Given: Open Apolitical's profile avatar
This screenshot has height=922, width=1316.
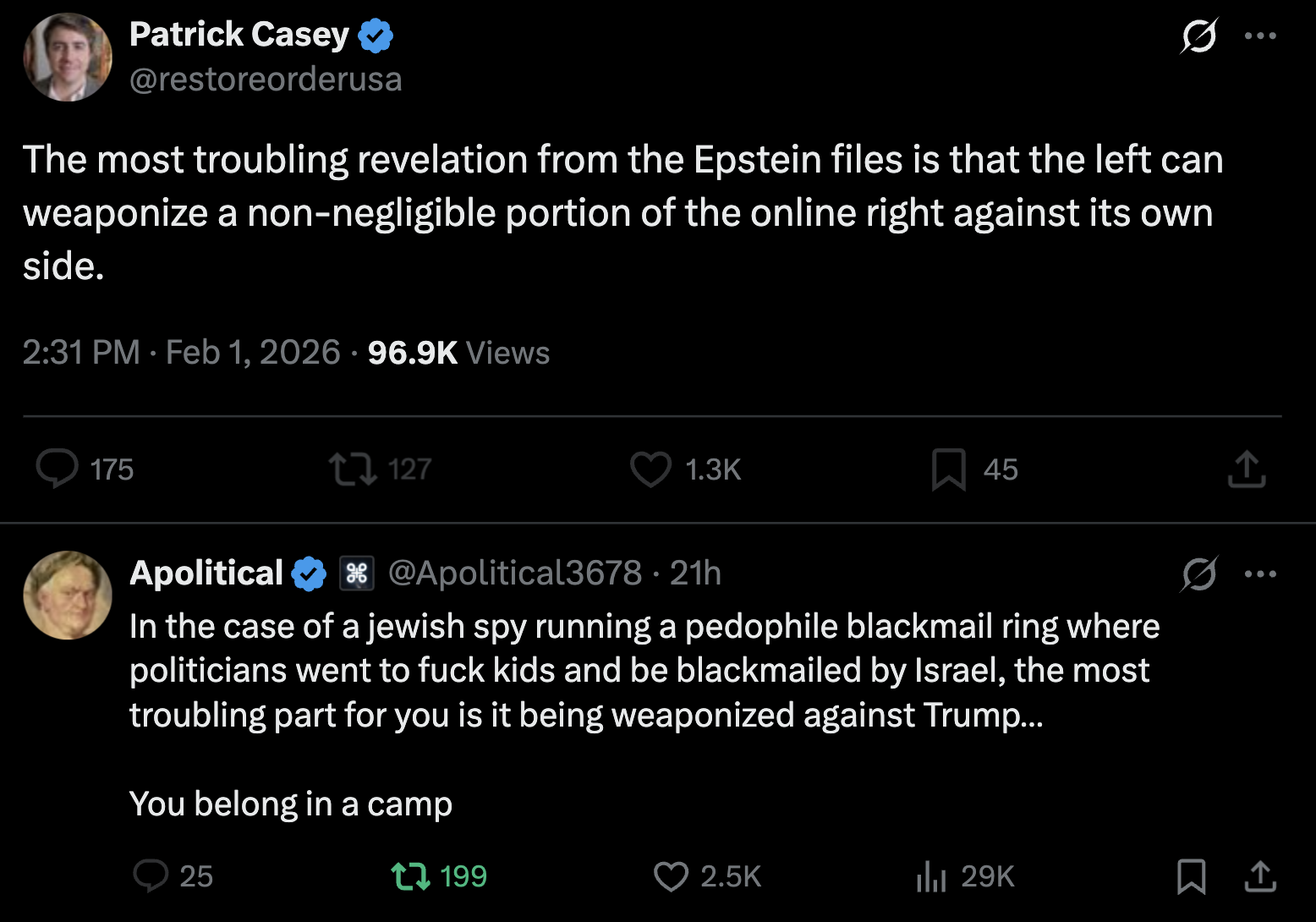Looking at the screenshot, I should (x=68, y=595).
